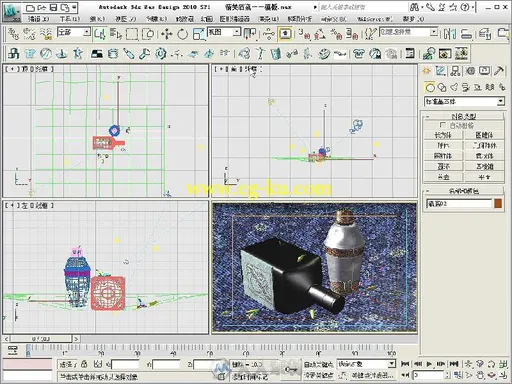The image size is (512, 384).
Task: Open the 帮助(H) menu
Action: (x=413, y=19)
